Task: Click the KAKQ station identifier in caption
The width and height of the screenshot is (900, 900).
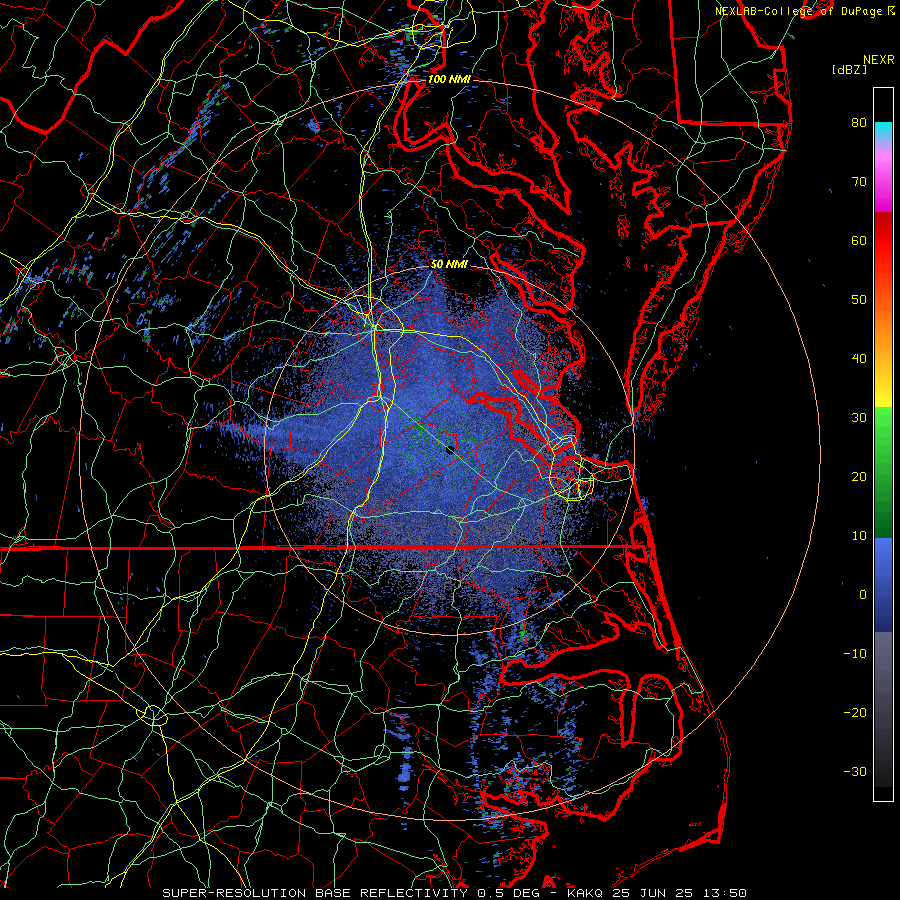Action: [586, 893]
